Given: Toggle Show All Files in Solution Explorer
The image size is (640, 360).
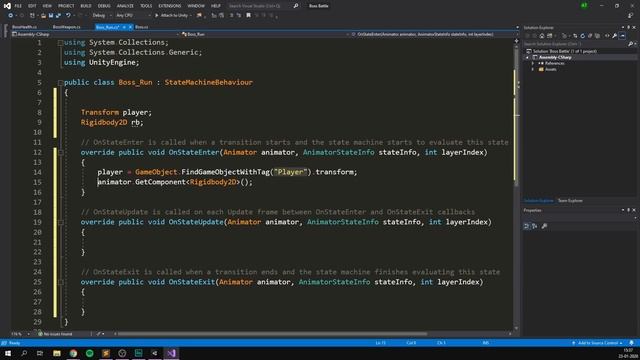Looking at the screenshot, I should [x=598, y=36].
